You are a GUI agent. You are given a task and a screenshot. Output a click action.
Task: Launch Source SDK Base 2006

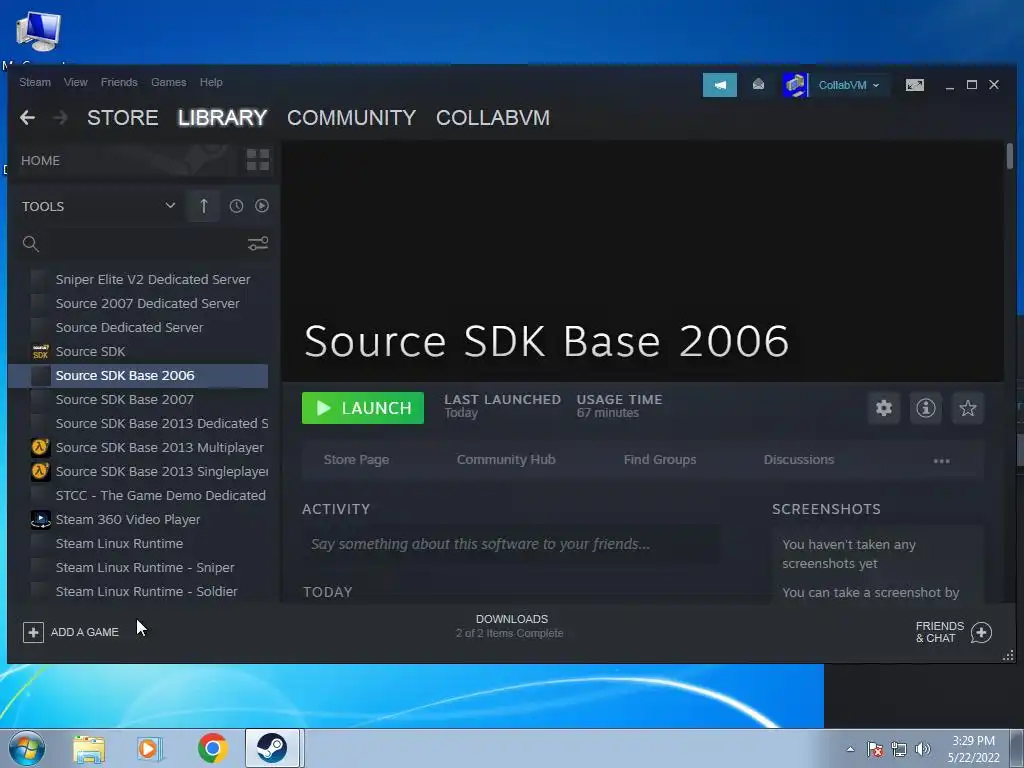[x=362, y=408]
